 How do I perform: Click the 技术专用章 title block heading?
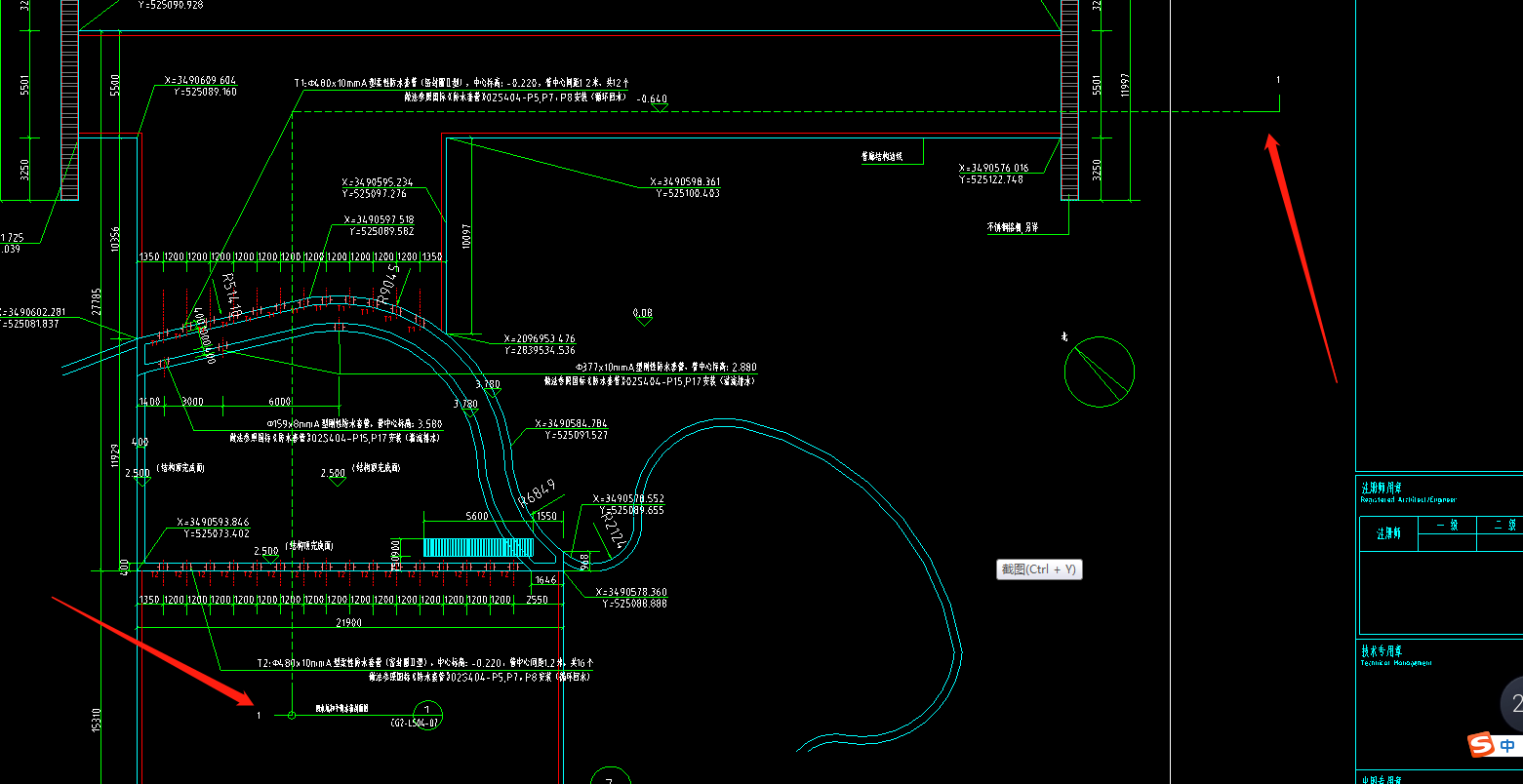click(x=1382, y=651)
